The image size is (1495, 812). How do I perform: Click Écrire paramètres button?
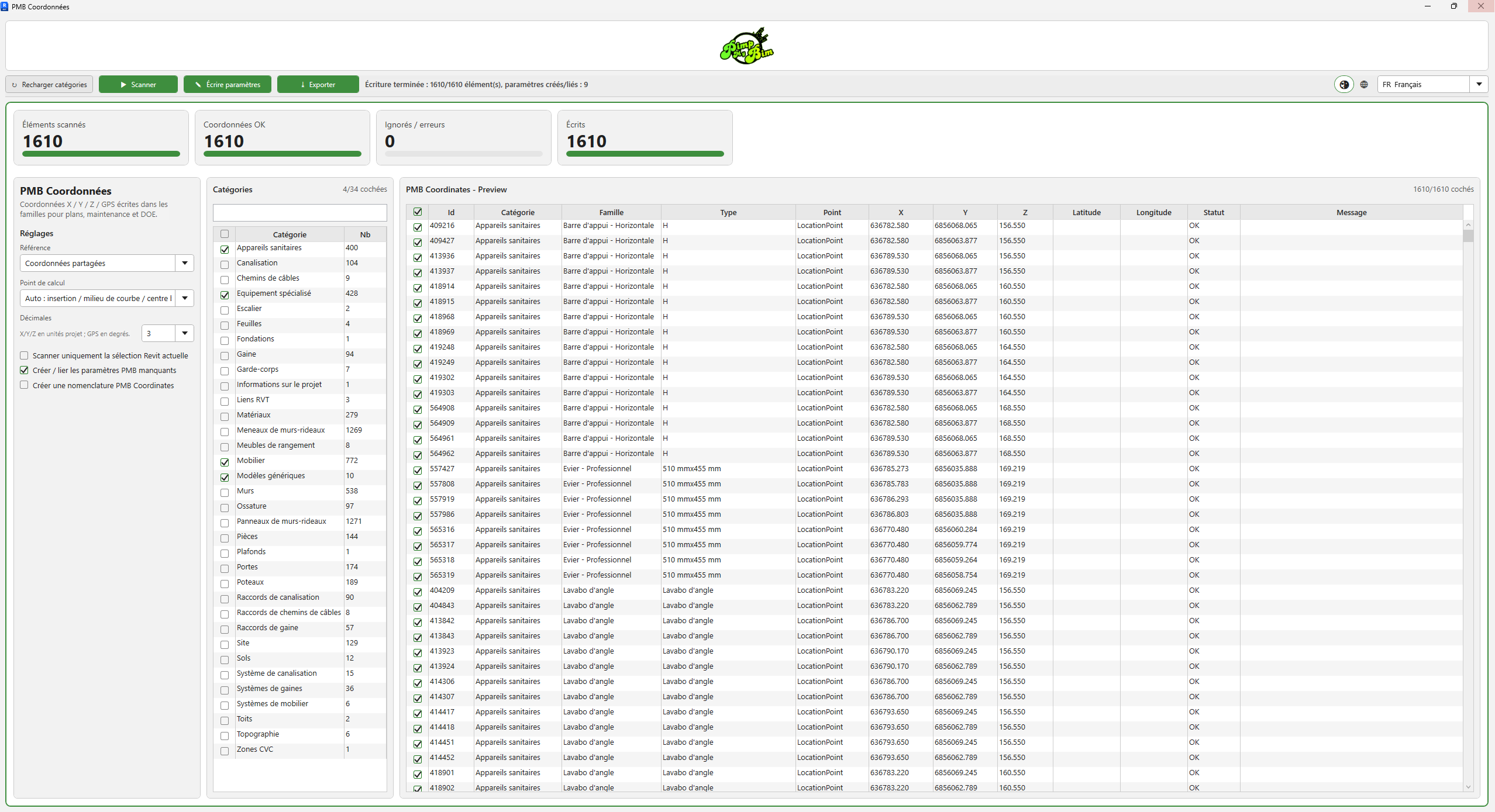coord(227,84)
